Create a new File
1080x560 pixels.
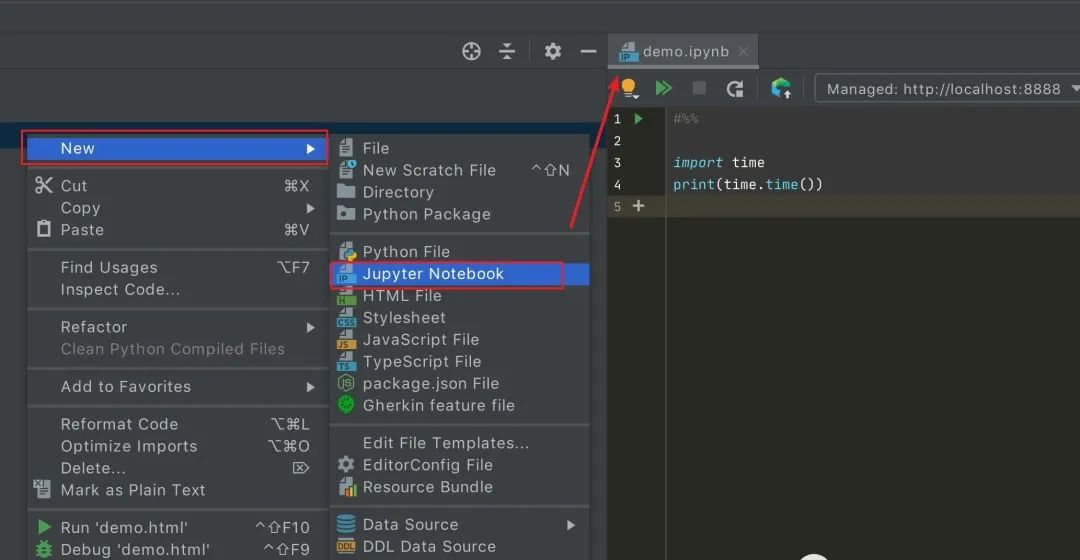click(459, 148)
